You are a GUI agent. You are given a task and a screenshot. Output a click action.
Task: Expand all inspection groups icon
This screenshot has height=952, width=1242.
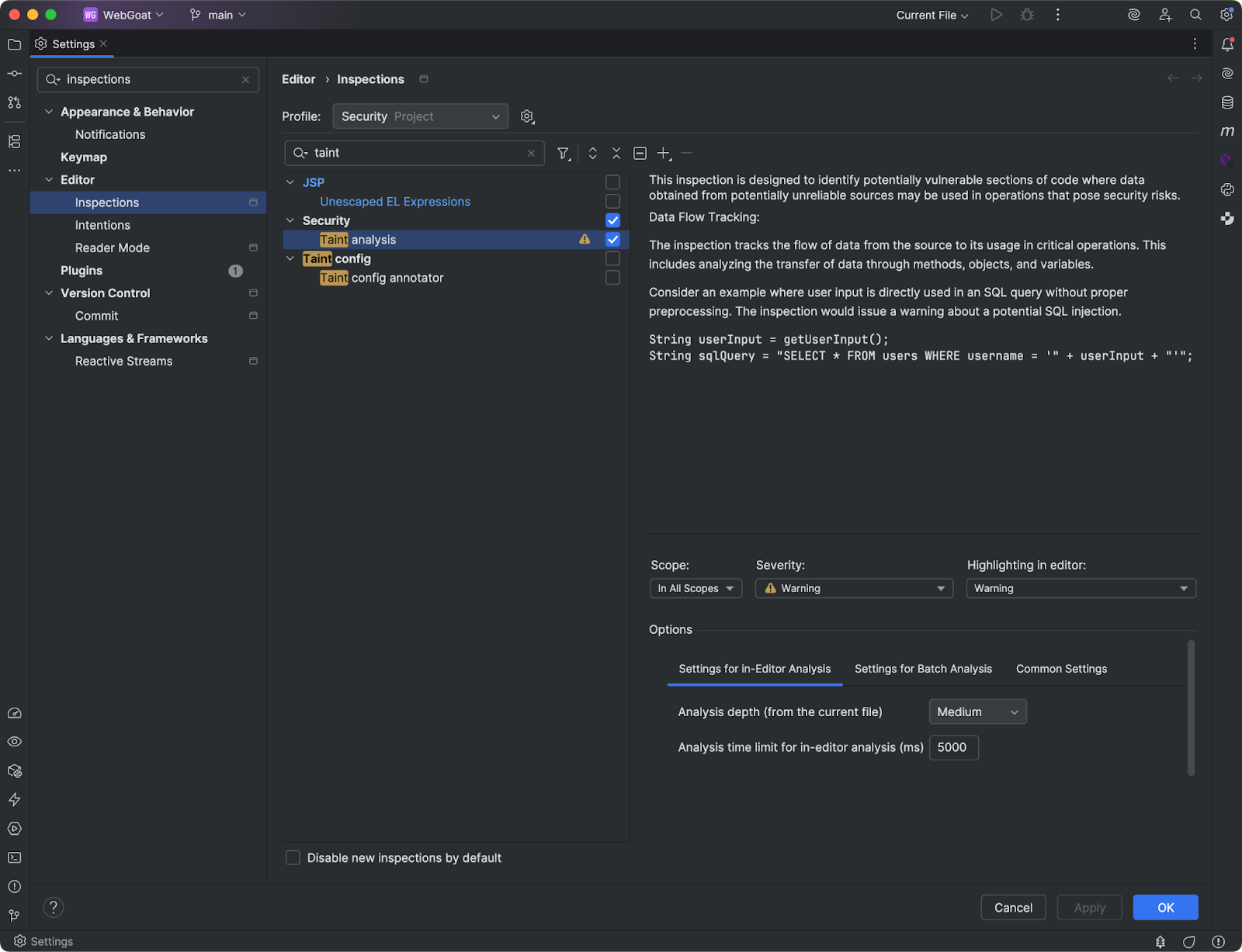click(x=593, y=153)
